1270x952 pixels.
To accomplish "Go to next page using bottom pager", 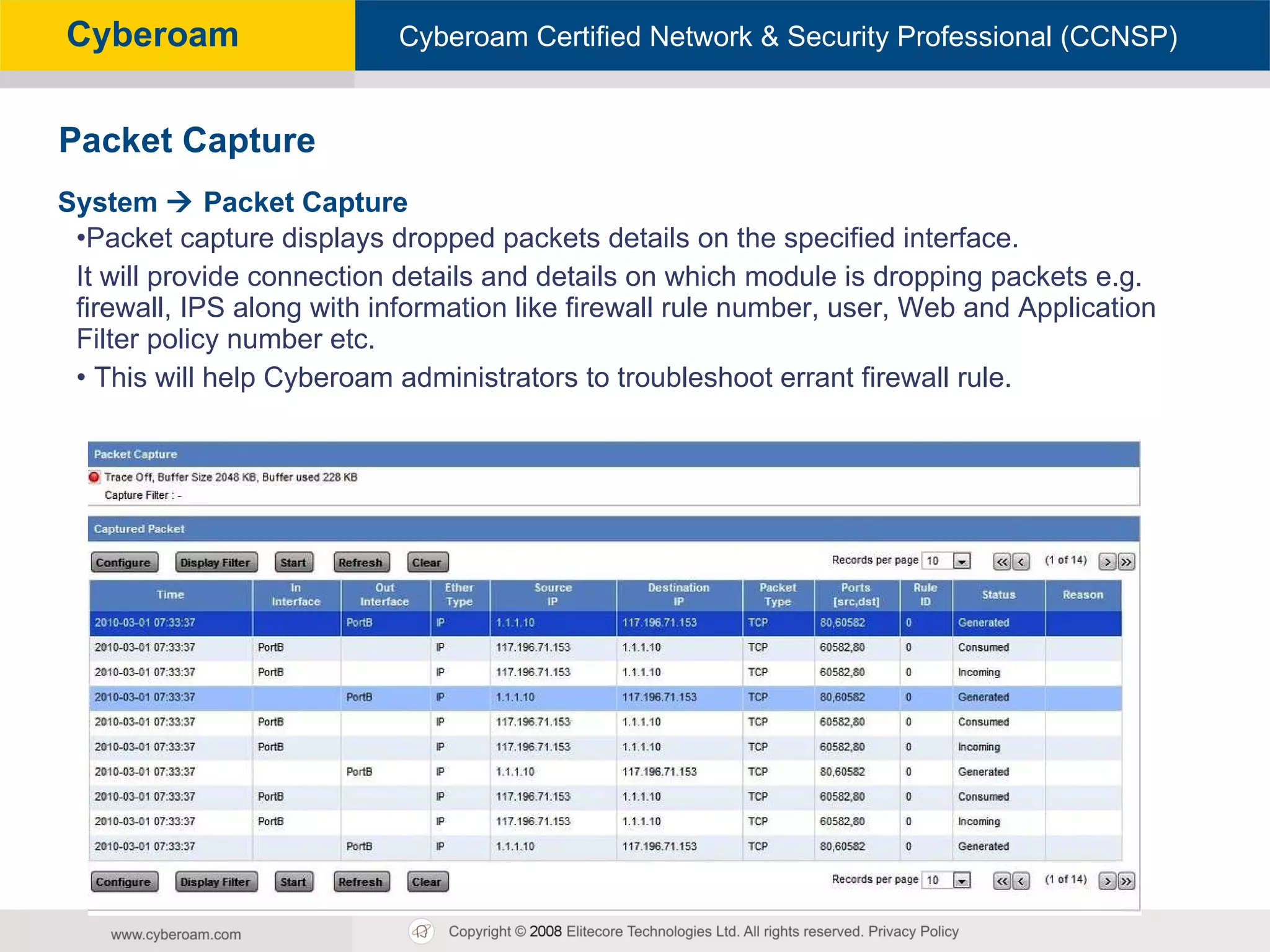I will [1108, 881].
